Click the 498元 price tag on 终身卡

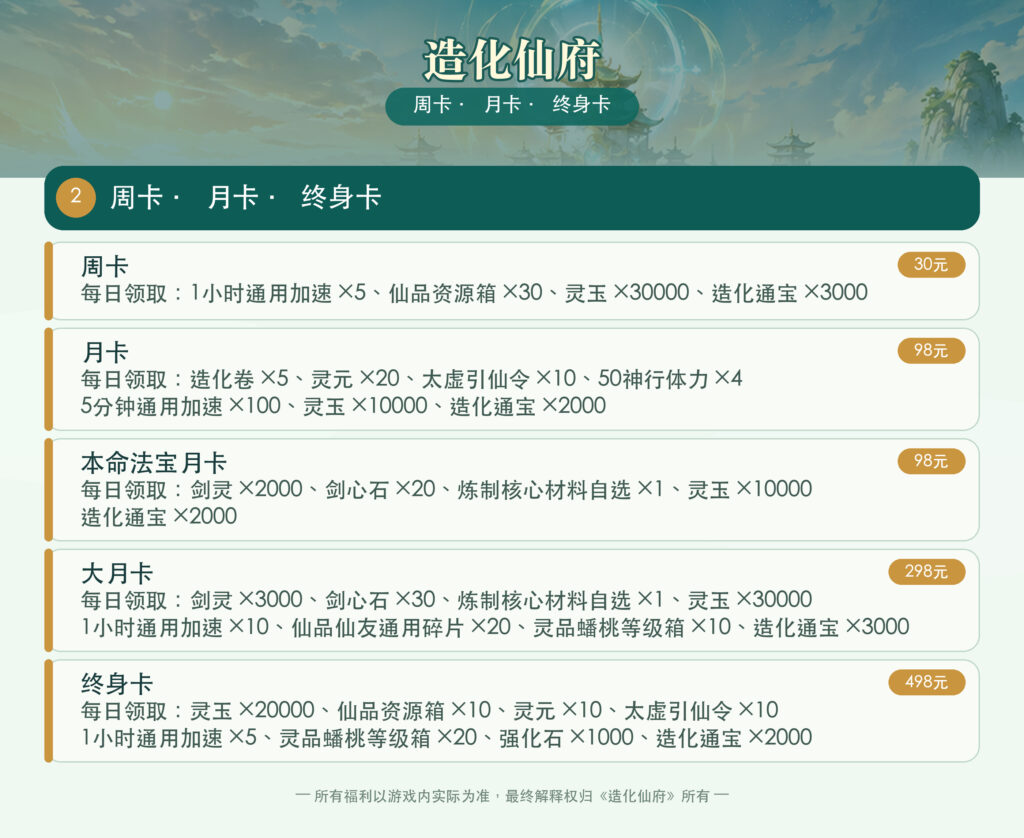927,682
